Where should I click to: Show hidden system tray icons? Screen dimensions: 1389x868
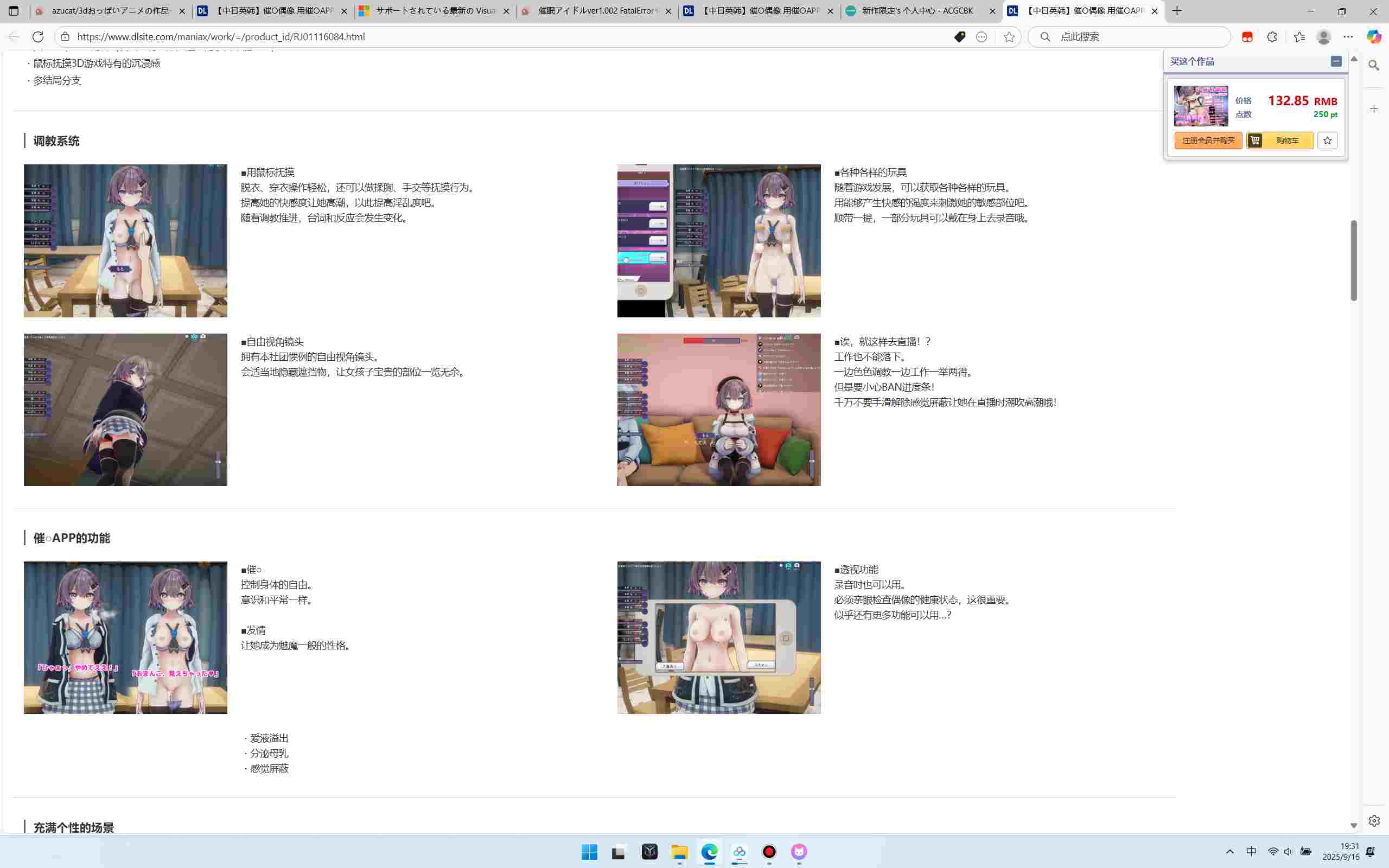tap(1230, 852)
